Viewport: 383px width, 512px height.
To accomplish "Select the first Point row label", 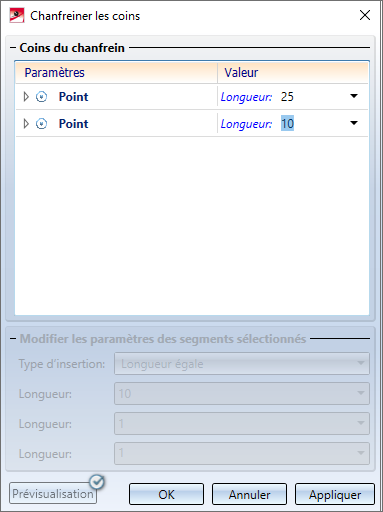I will (73, 97).
